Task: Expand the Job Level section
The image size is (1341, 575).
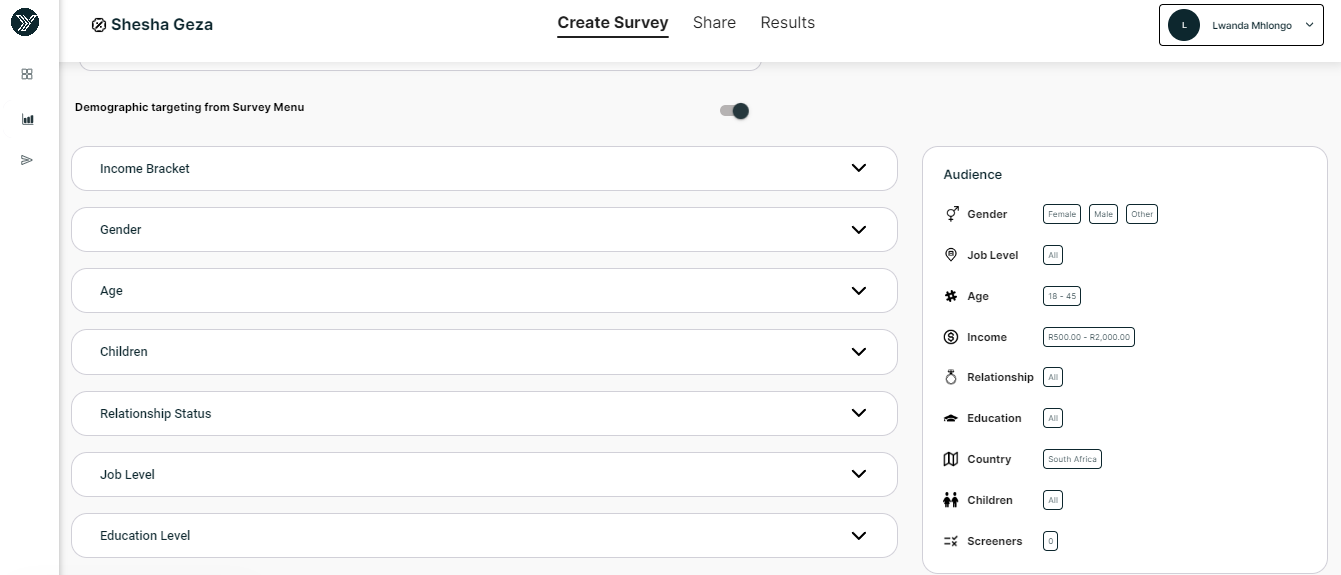Action: 484,474
